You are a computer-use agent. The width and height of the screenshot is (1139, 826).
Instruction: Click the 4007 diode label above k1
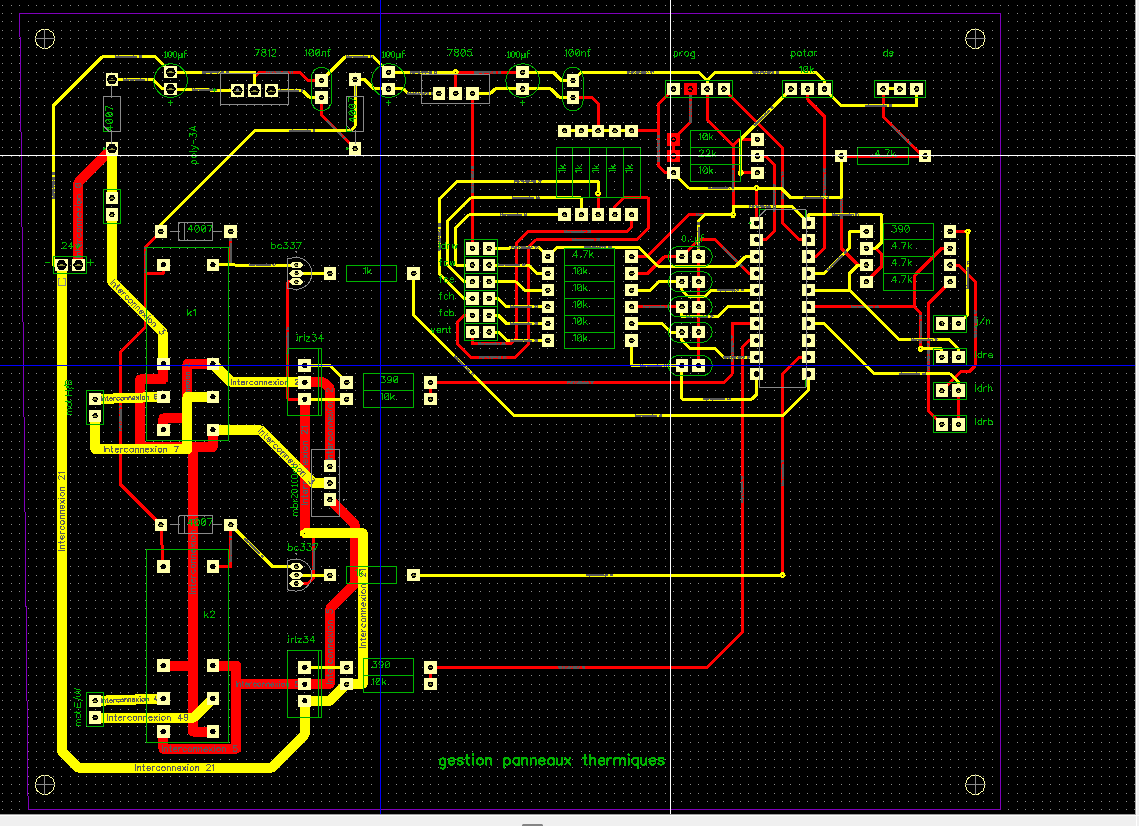tap(200, 229)
